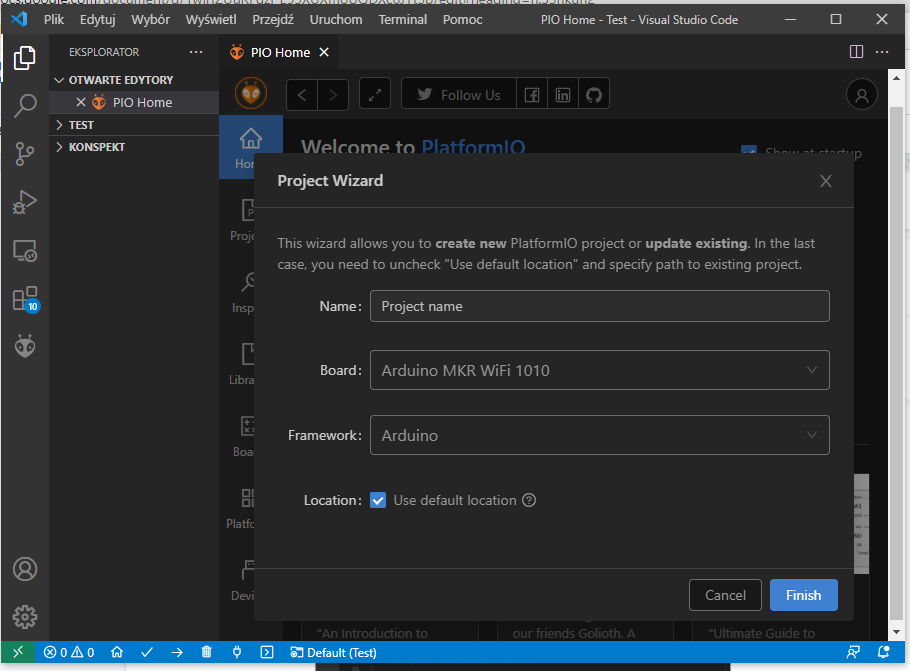Open the Wyświetl menu
910x671 pixels.
pos(211,20)
